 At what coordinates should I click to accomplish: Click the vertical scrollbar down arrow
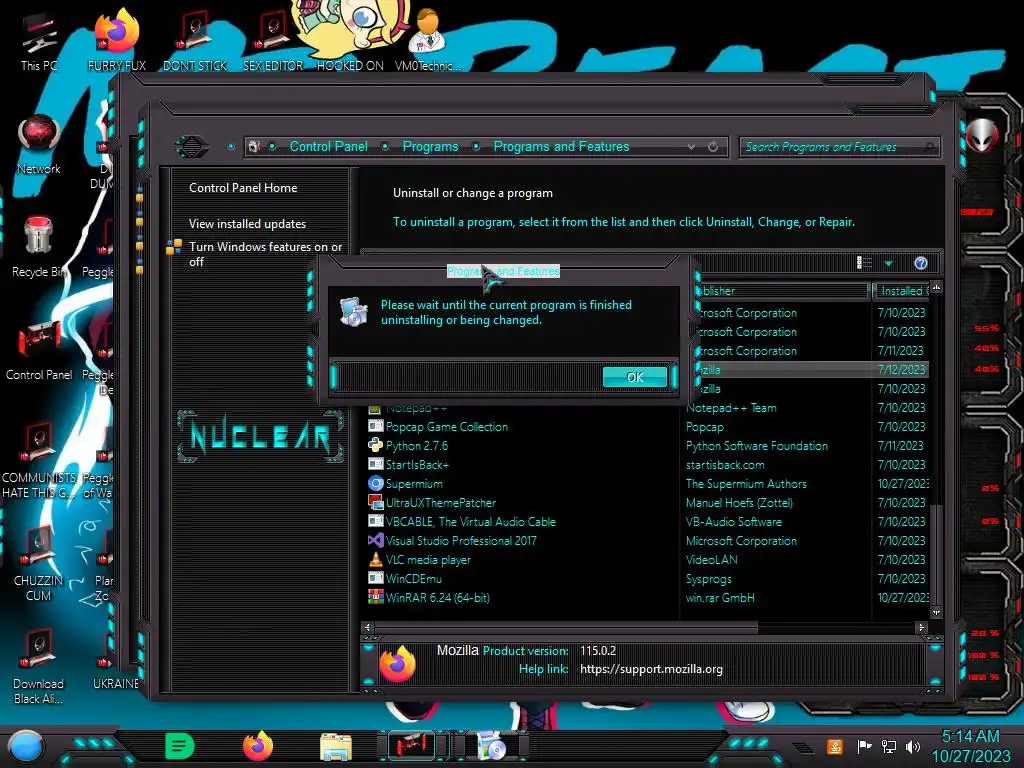[x=936, y=613]
